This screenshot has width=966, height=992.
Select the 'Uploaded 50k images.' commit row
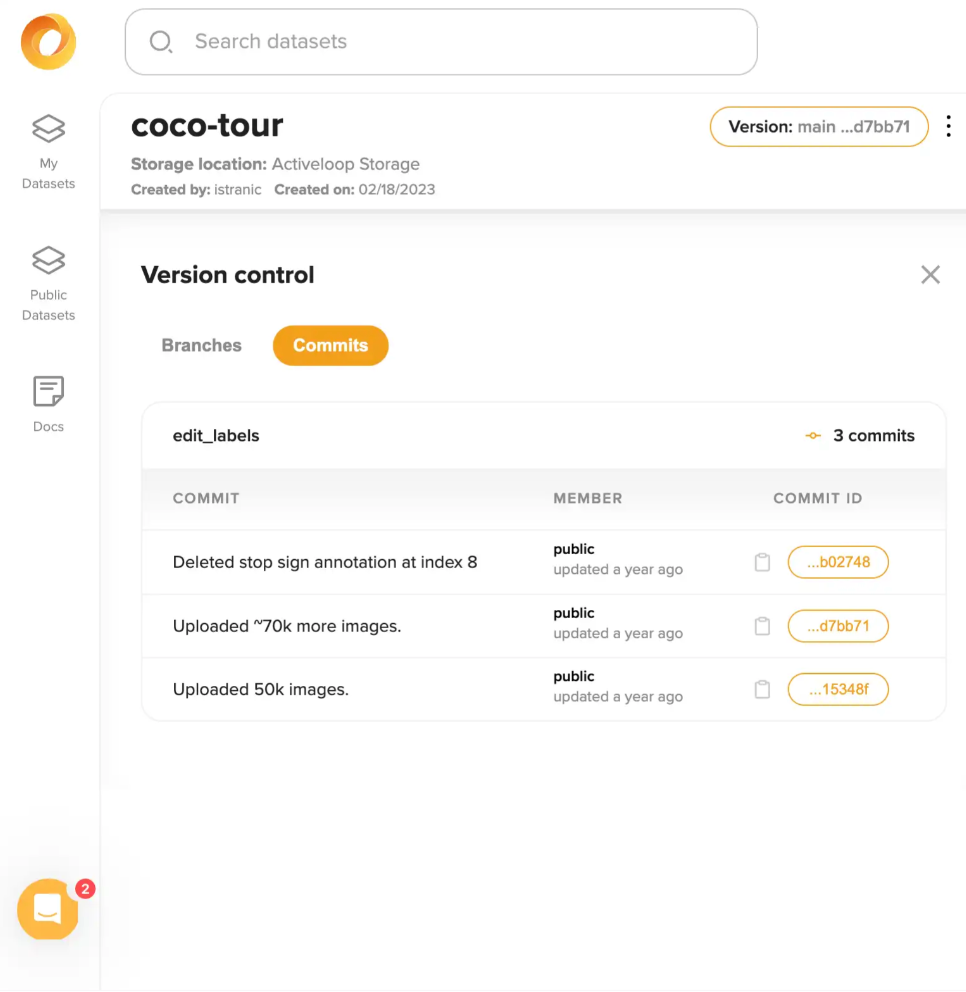[261, 689]
